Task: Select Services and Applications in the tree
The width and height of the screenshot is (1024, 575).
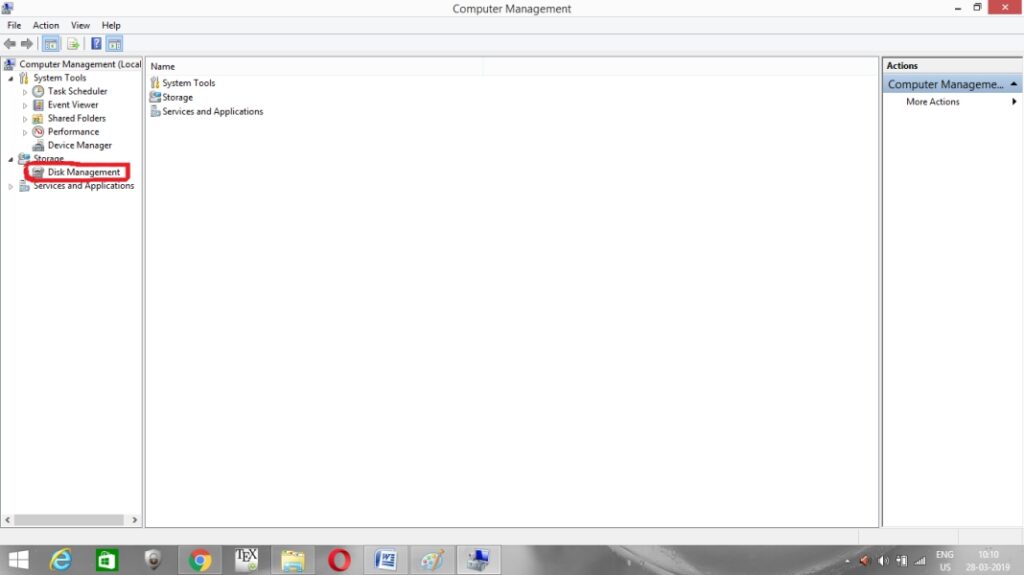Action: (84, 186)
